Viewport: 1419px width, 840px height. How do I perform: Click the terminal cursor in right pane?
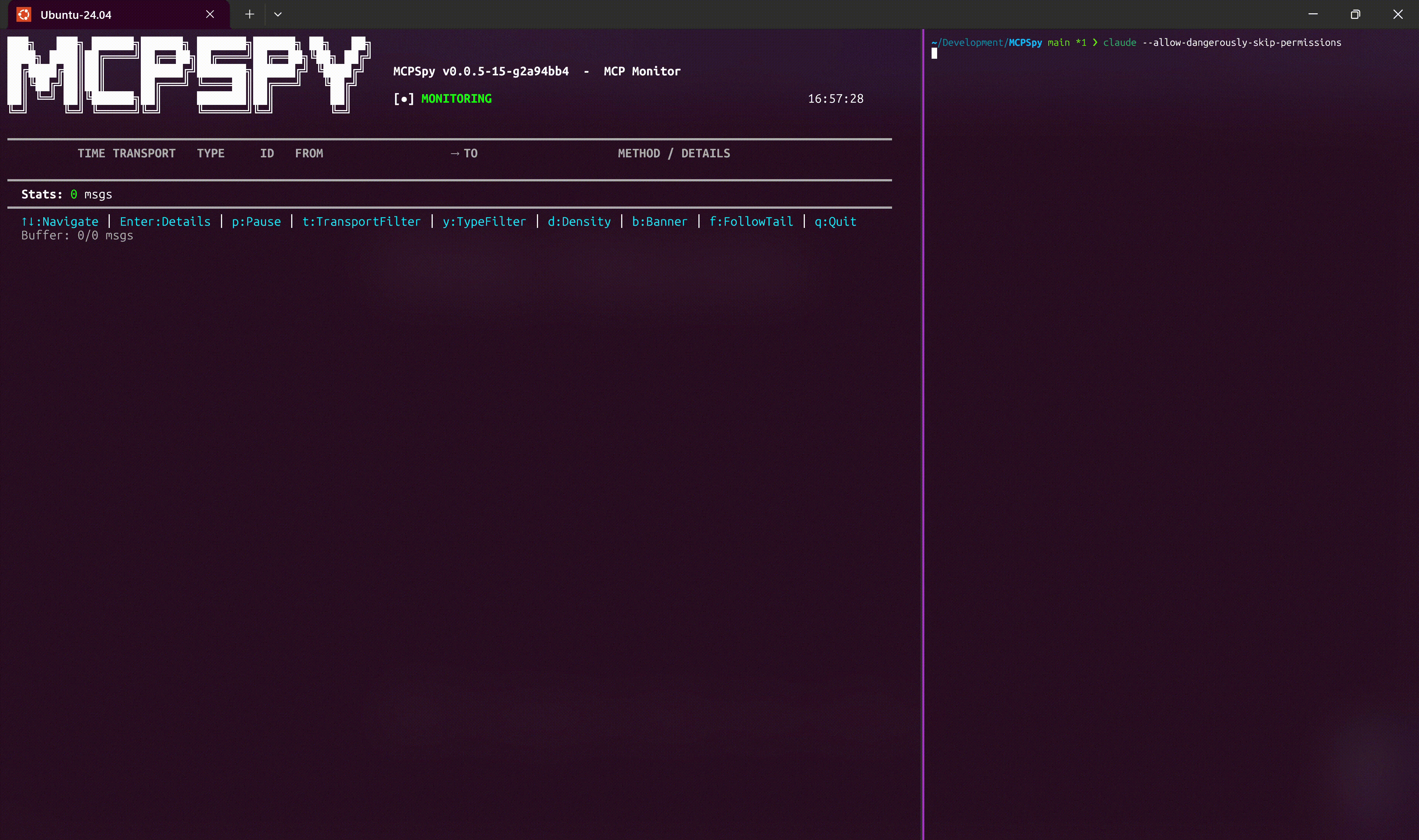[x=934, y=54]
